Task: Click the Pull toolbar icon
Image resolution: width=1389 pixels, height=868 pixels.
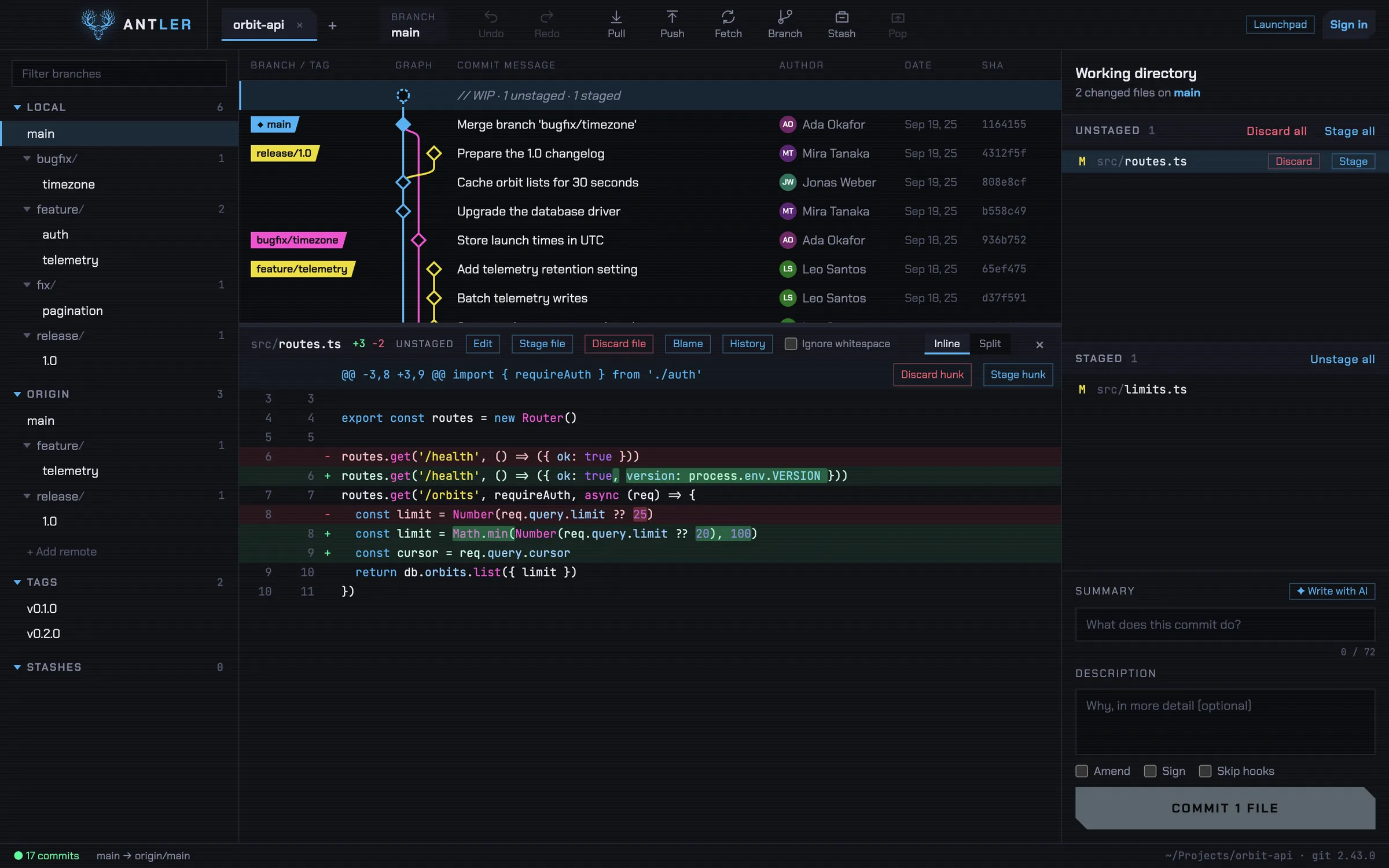Action: 616,24
